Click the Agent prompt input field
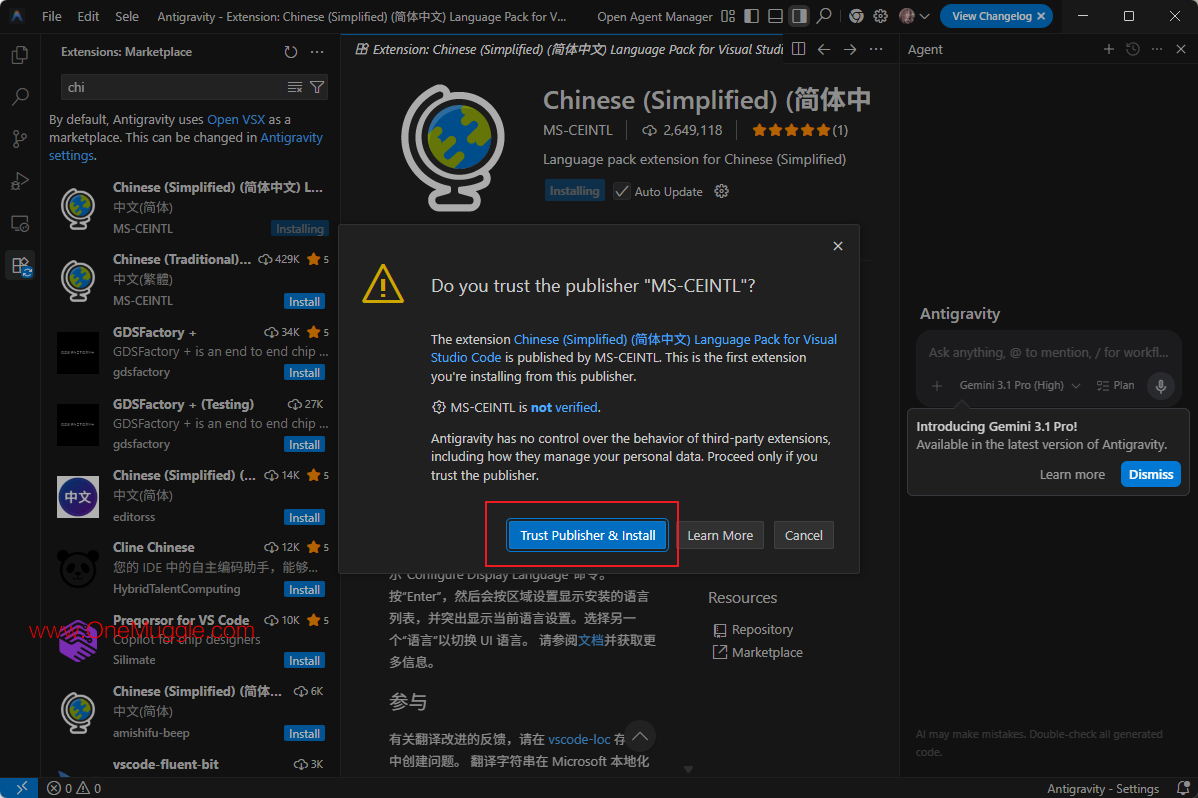 click(x=1048, y=352)
